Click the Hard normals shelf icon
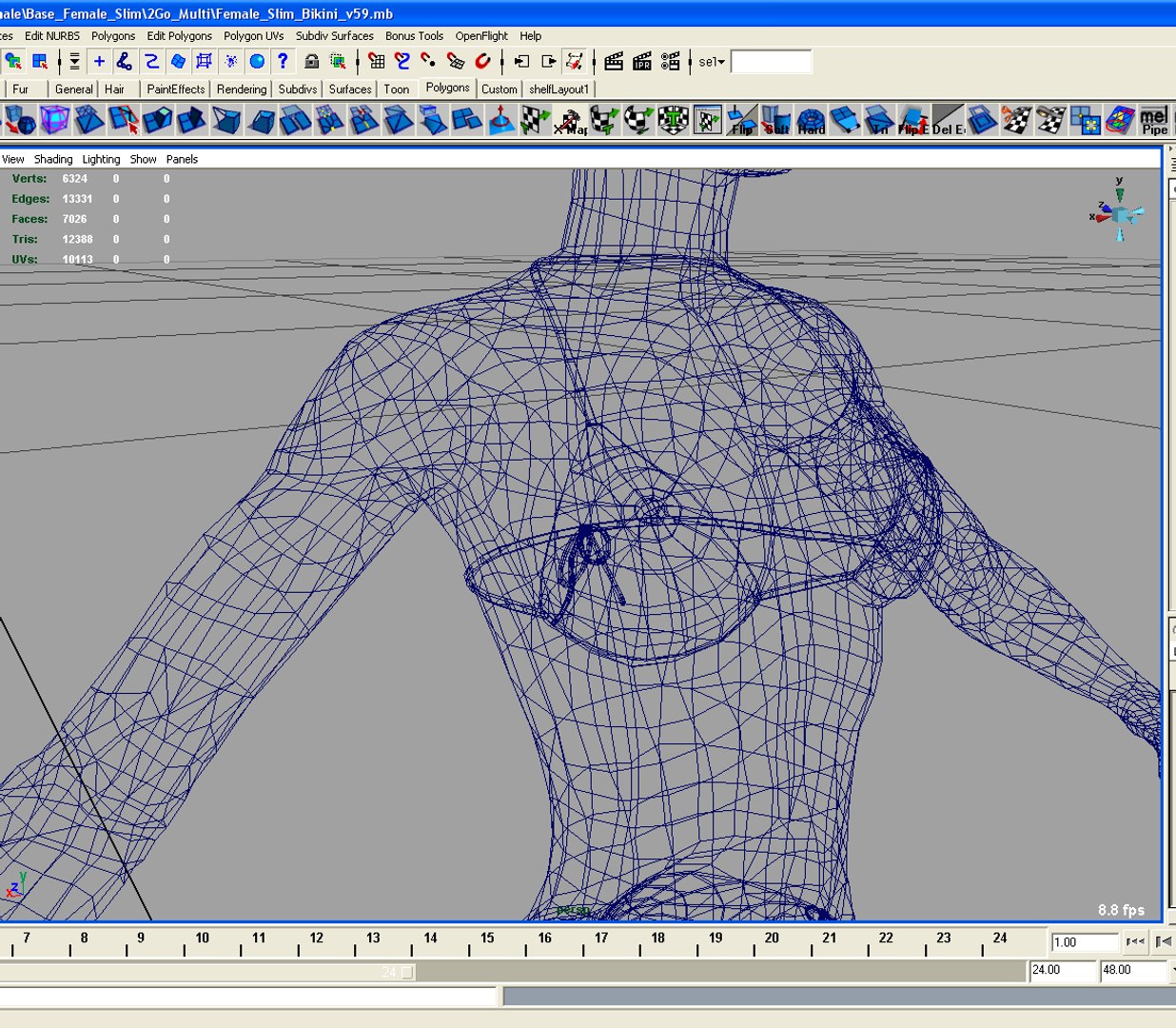 click(x=811, y=121)
